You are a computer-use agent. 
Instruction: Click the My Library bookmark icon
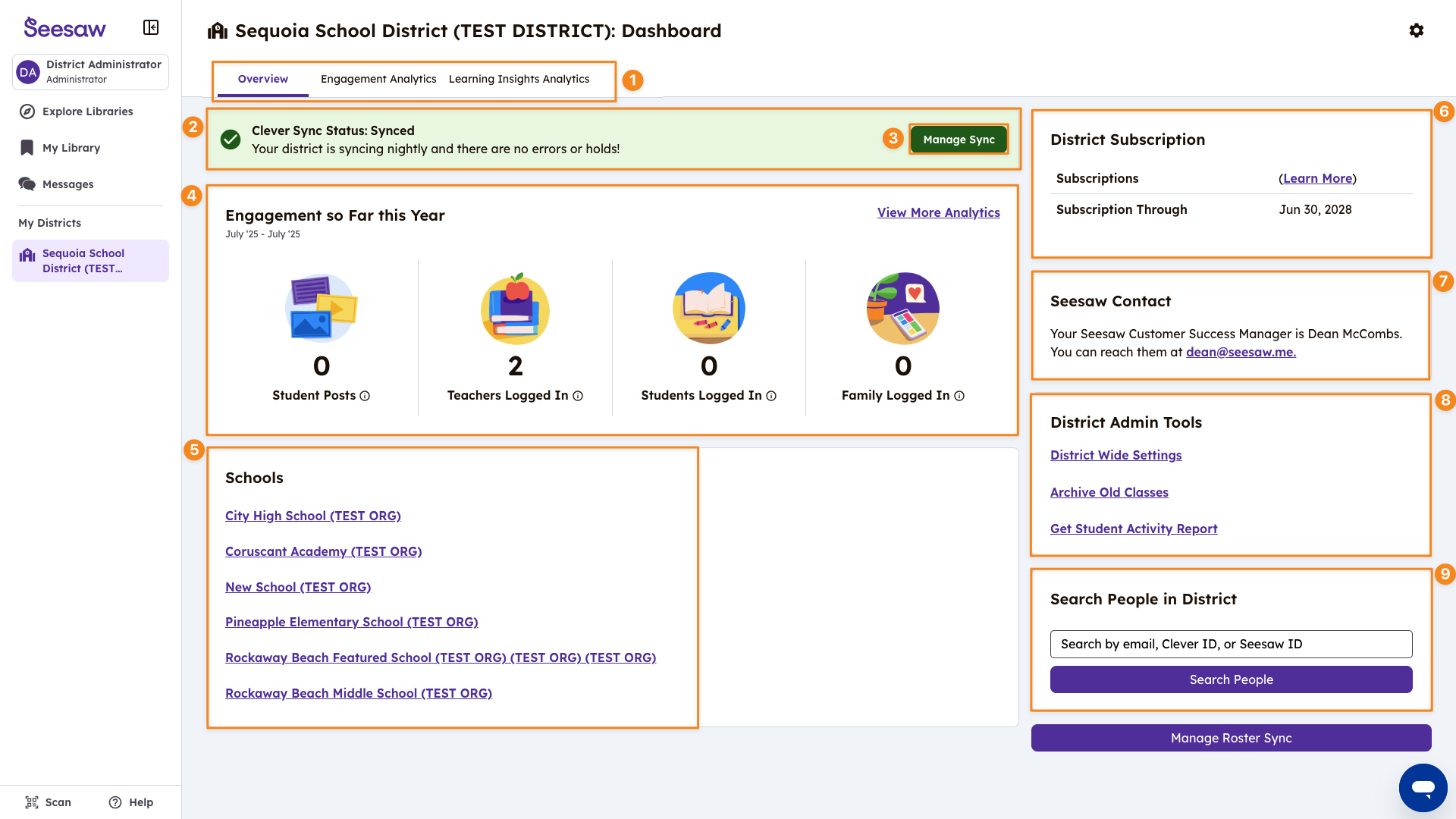(x=27, y=148)
